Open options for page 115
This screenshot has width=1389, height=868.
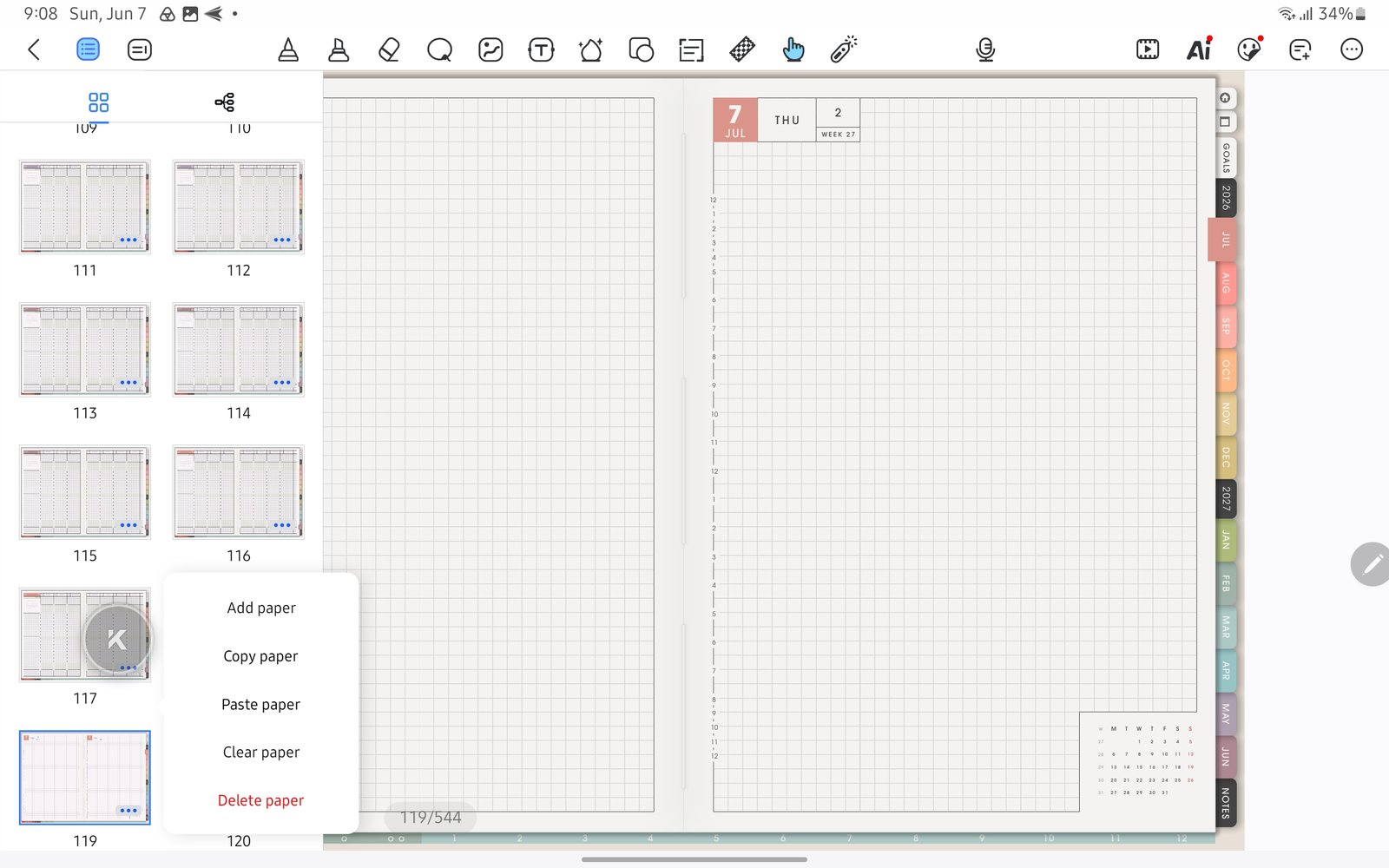[x=128, y=525]
